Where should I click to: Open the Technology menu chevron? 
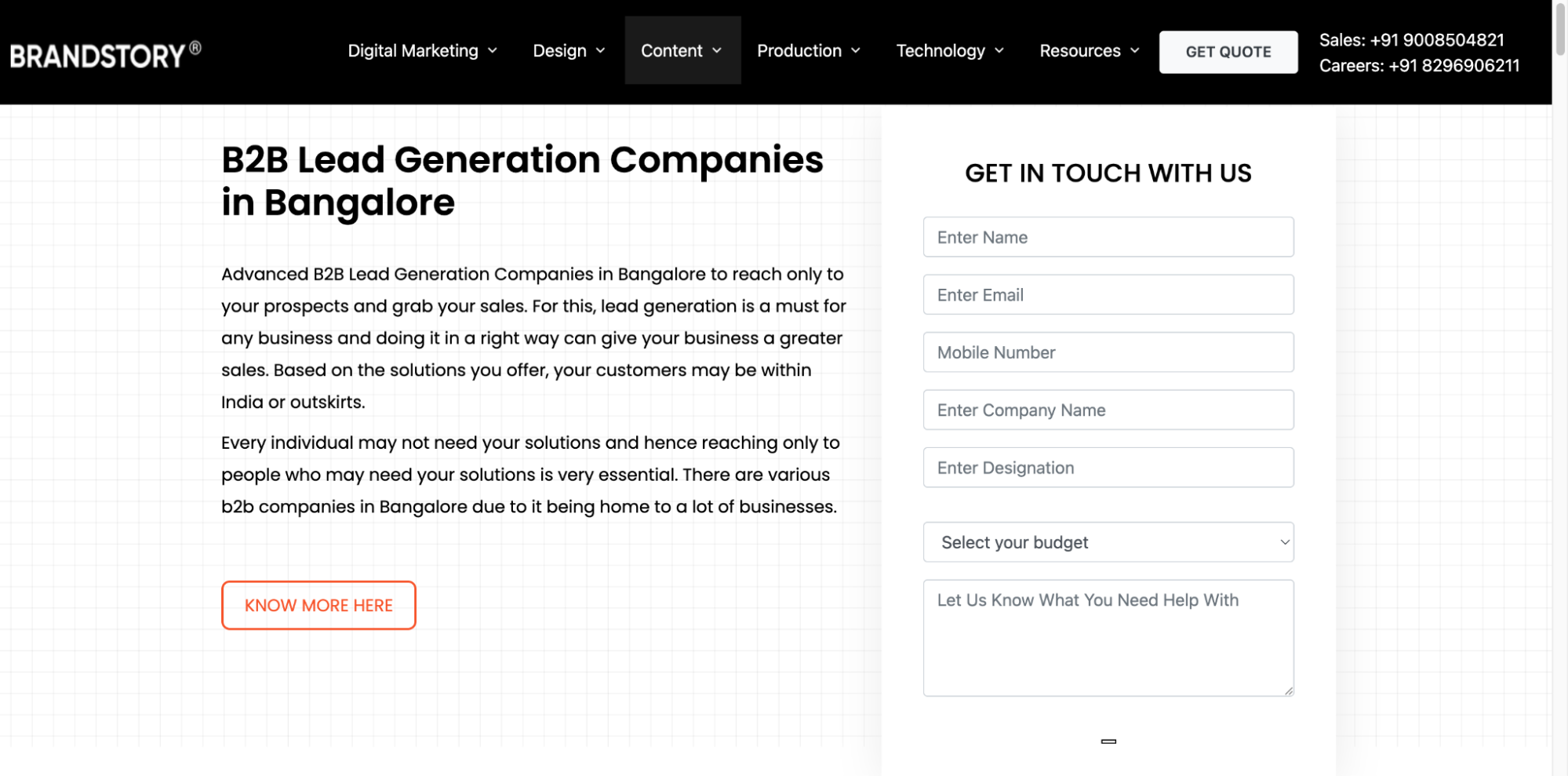coord(999,50)
